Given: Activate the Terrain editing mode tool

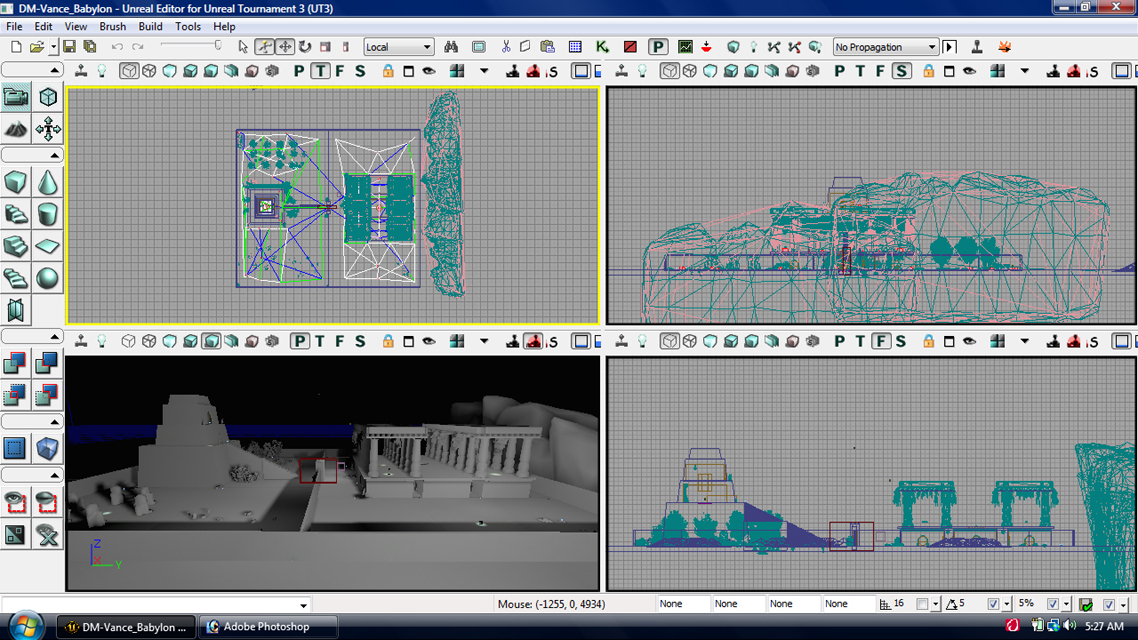Looking at the screenshot, I should 16,129.
